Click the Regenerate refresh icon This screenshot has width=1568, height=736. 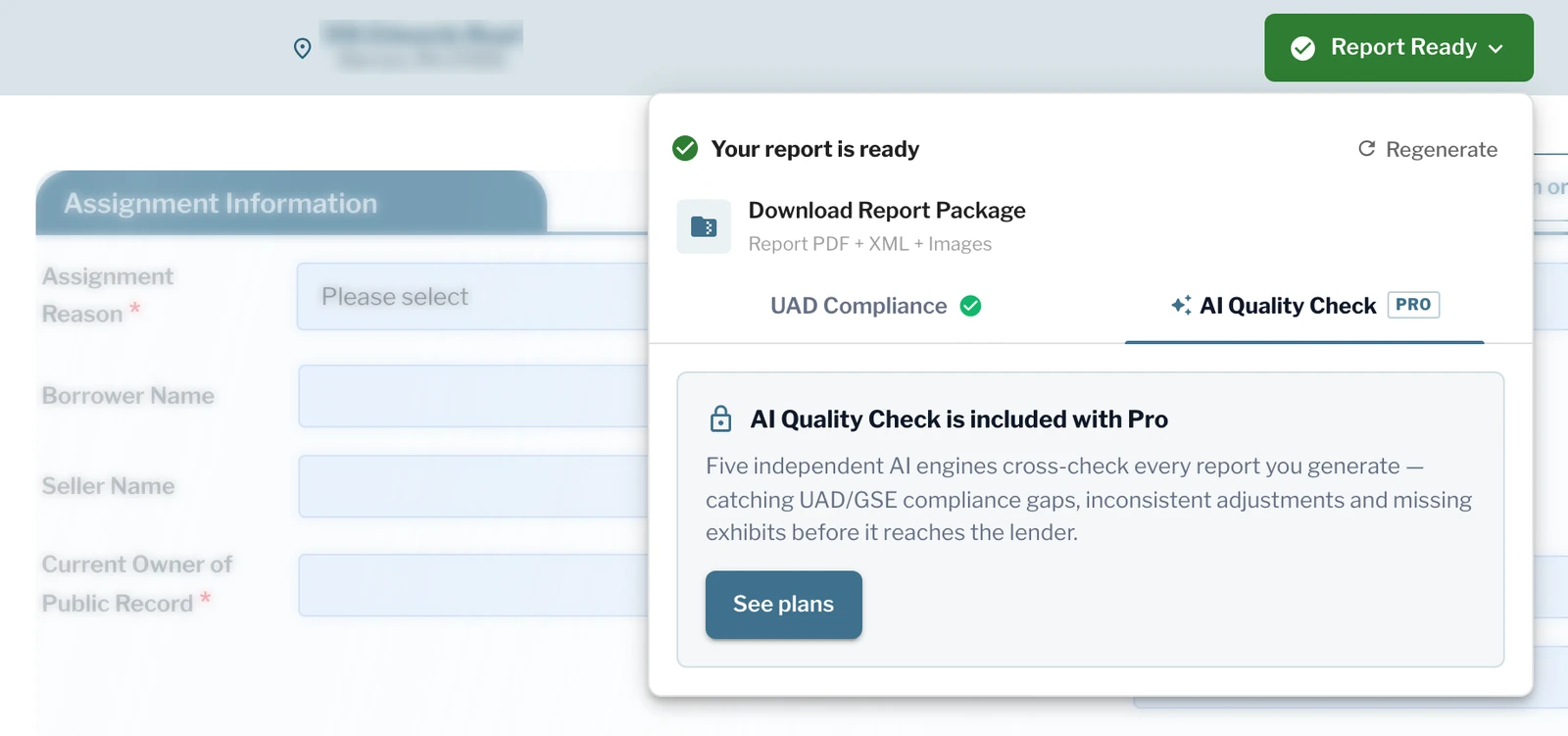(x=1366, y=148)
